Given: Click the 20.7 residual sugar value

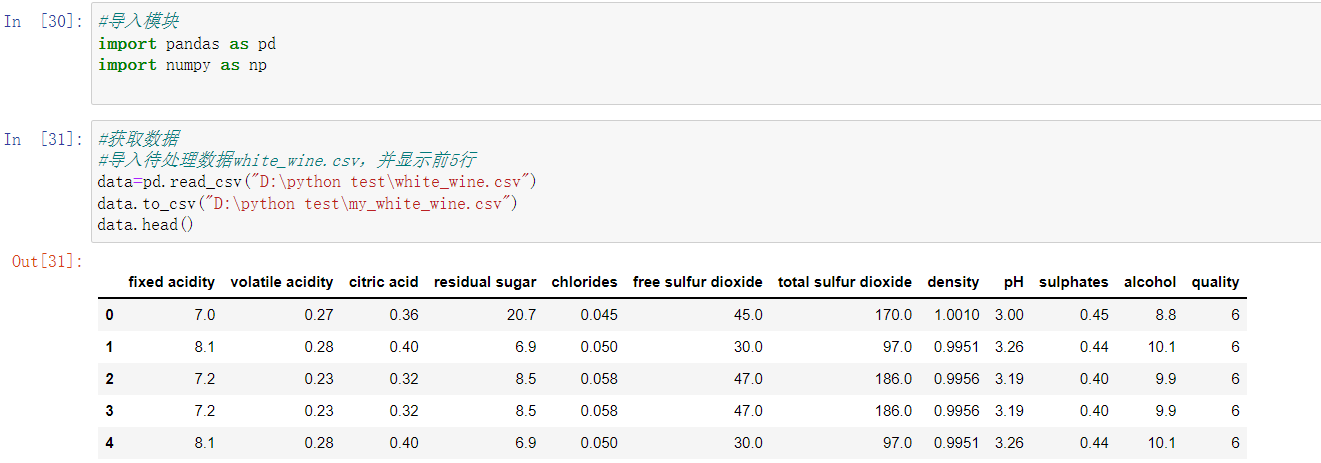Looking at the screenshot, I should click(x=521, y=315).
